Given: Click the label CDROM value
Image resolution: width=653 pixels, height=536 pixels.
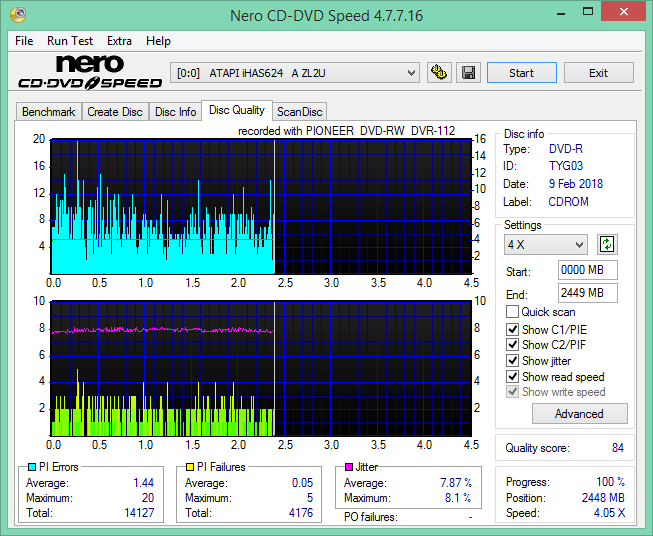Looking at the screenshot, I should pos(568,202).
